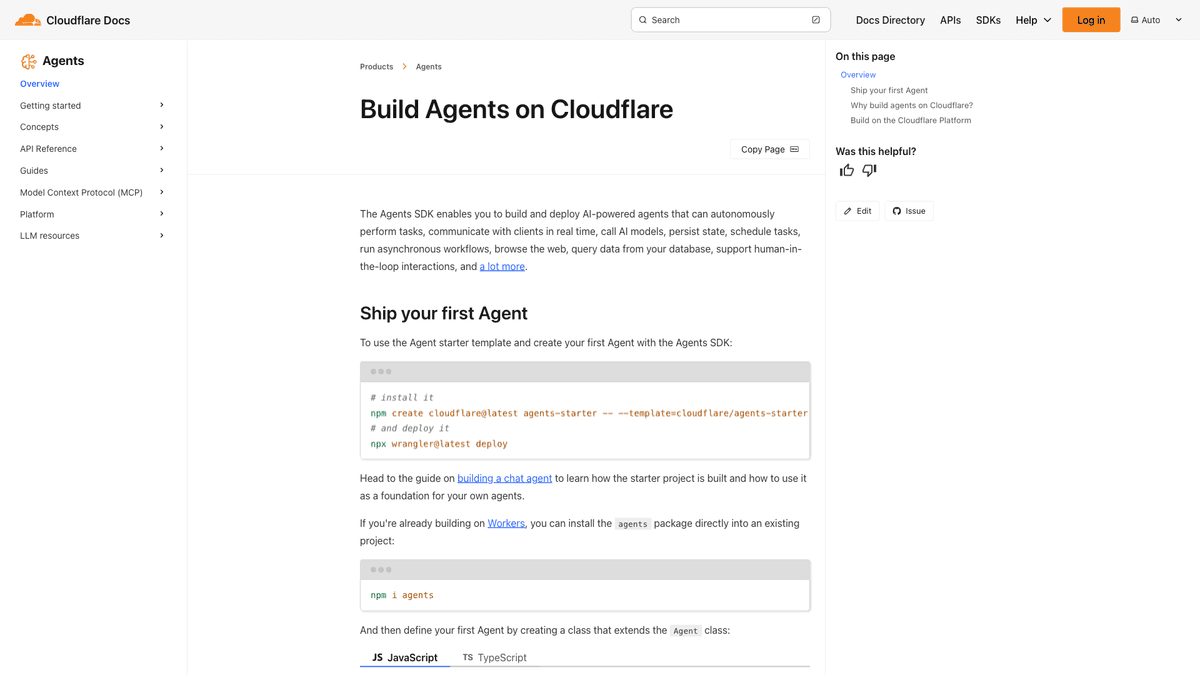Click the Agents heading in the sidebar
Image resolution: width=1200 pixels, height=675 pixels.
point(63,61)
